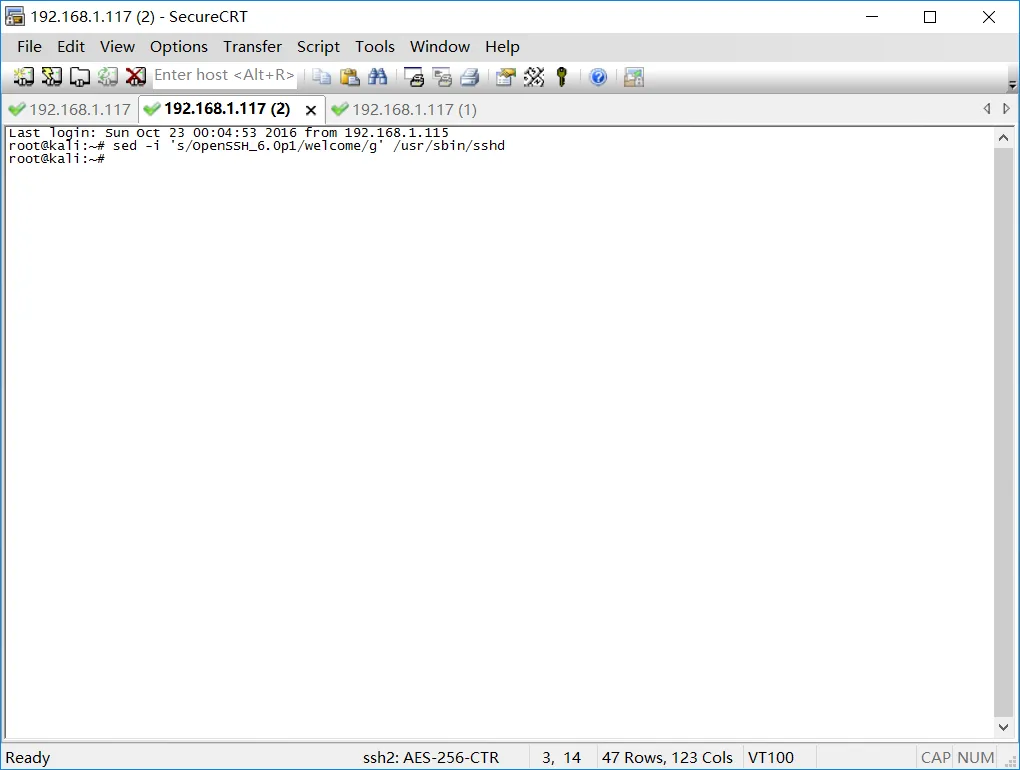Click the tab scroll left arrow
1020x770 pixels.
(x=987, y=109)
